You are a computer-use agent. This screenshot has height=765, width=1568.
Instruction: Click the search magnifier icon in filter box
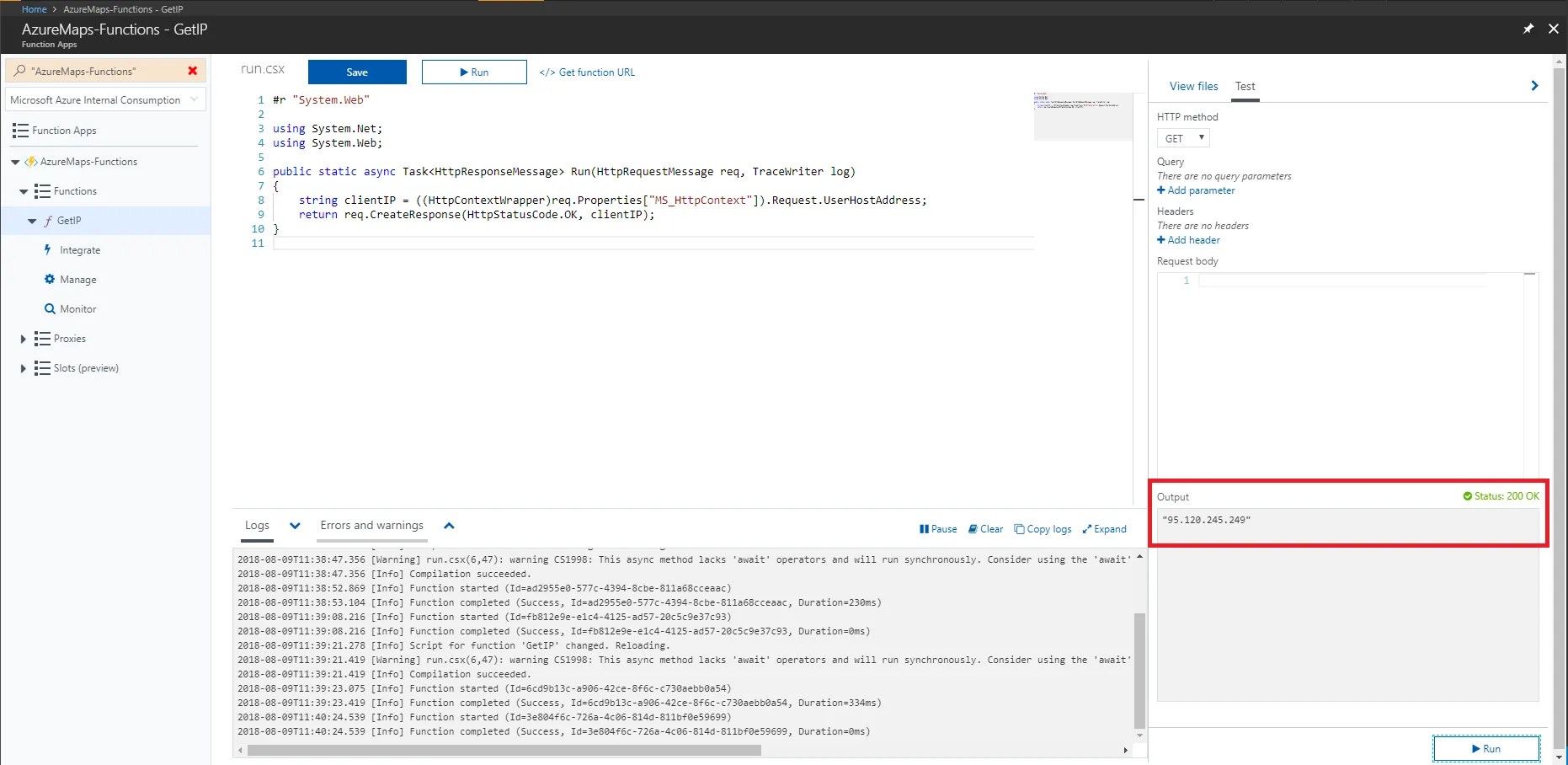(x=20, y=71)
